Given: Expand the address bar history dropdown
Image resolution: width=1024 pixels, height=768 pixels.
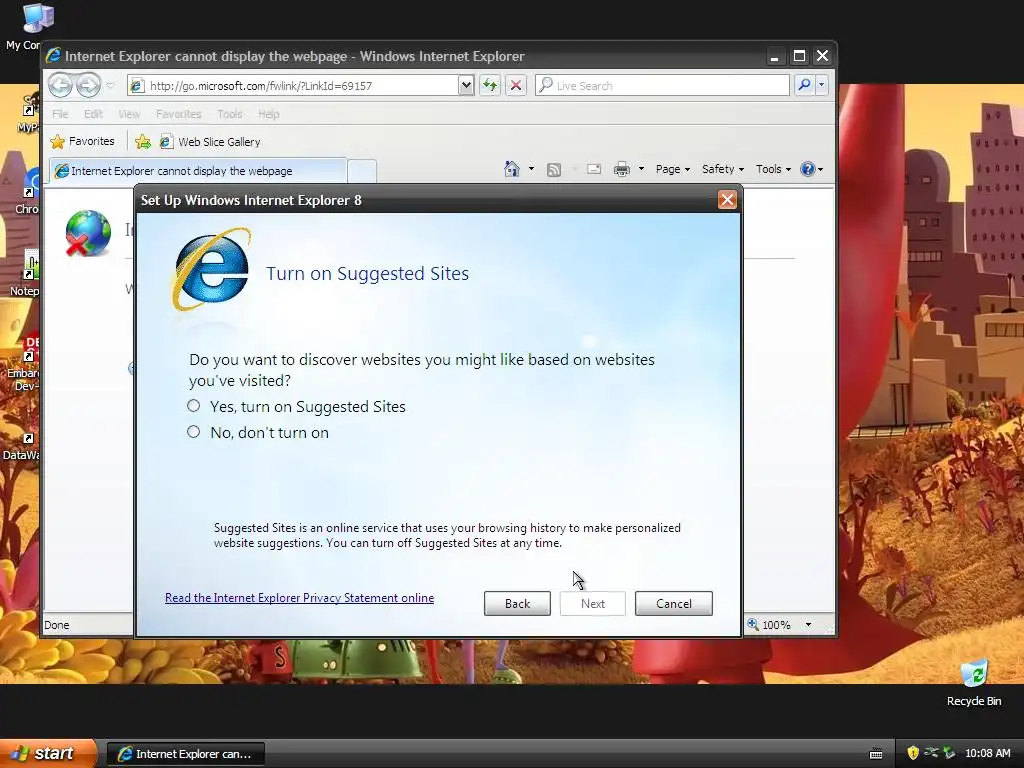Looking at the screenshot, I should [x=466, y=85].
